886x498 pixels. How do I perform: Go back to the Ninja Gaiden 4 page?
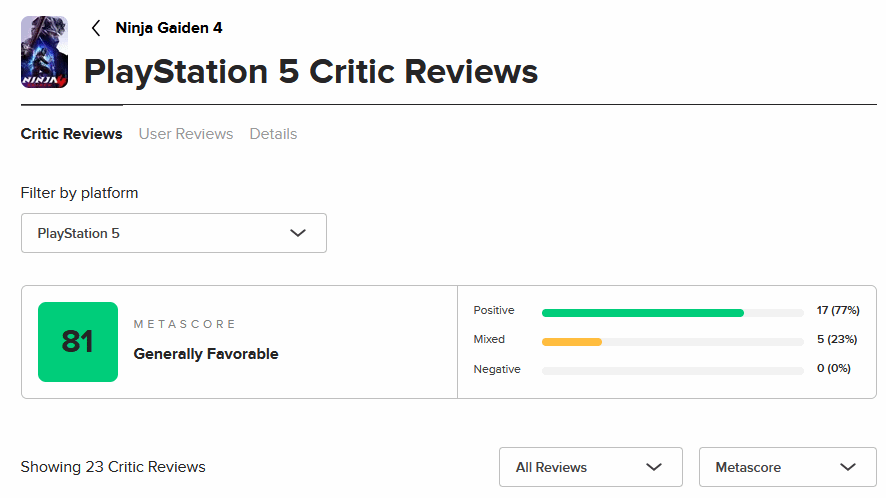coord(169,28)
